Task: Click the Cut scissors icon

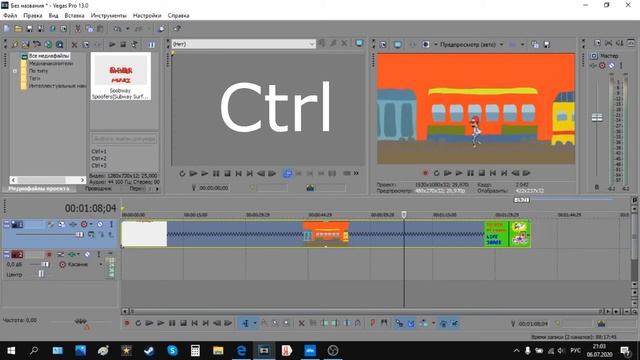Action: point(78,29)
